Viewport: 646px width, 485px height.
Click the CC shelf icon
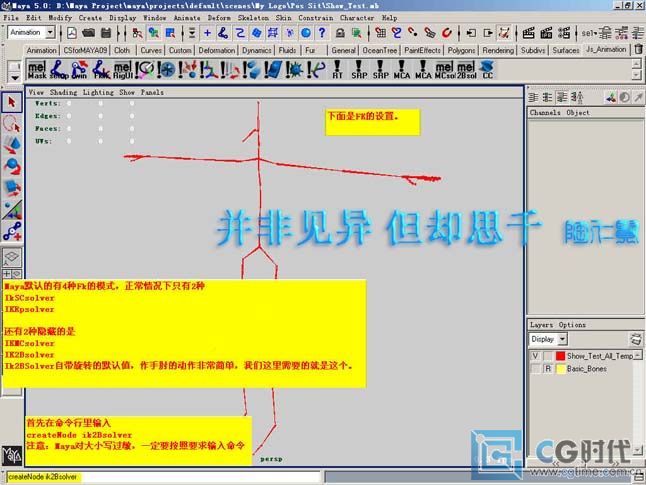(x=487, y=70)
